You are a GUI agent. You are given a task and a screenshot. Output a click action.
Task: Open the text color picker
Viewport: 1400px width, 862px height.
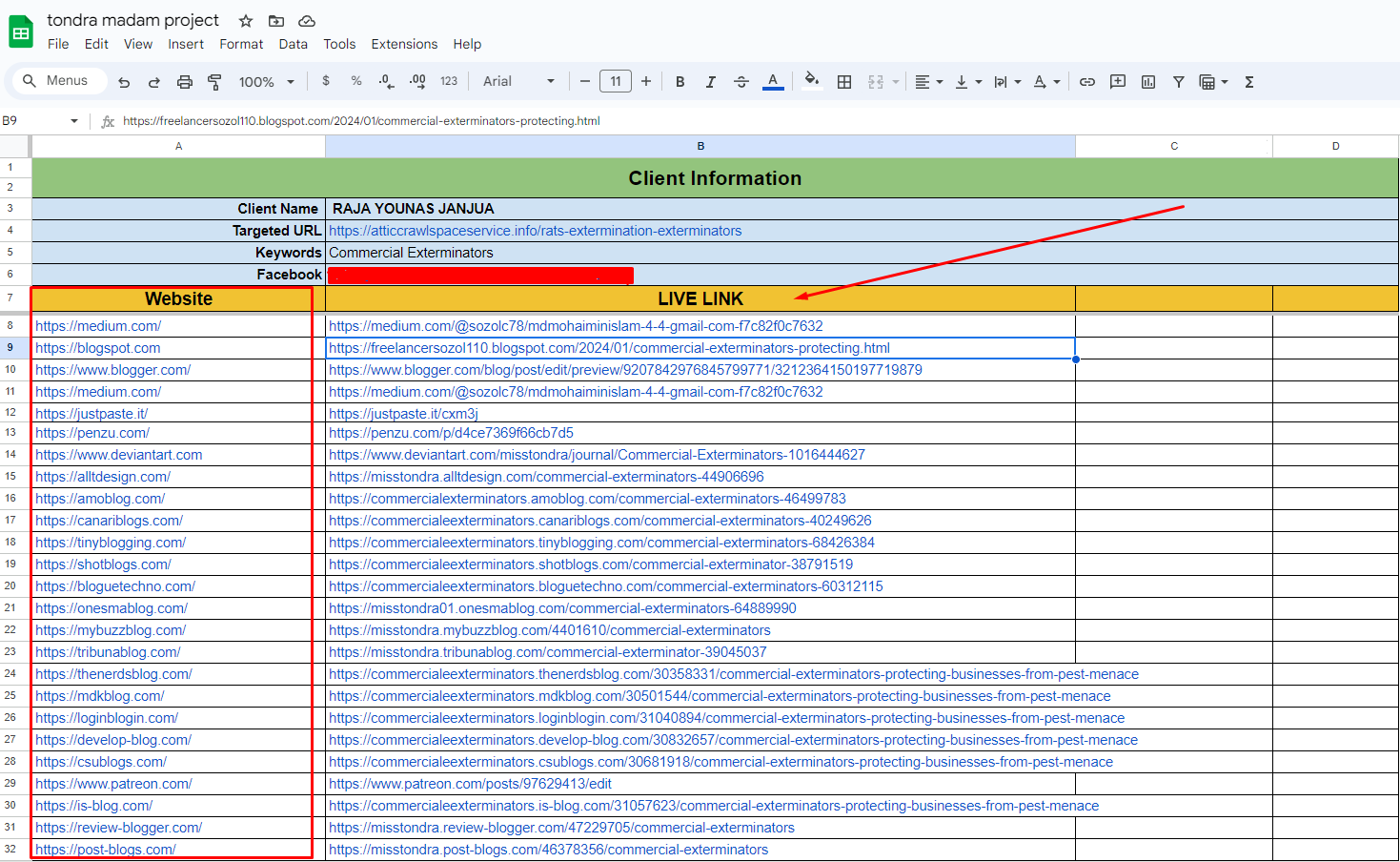click(773, 81)
